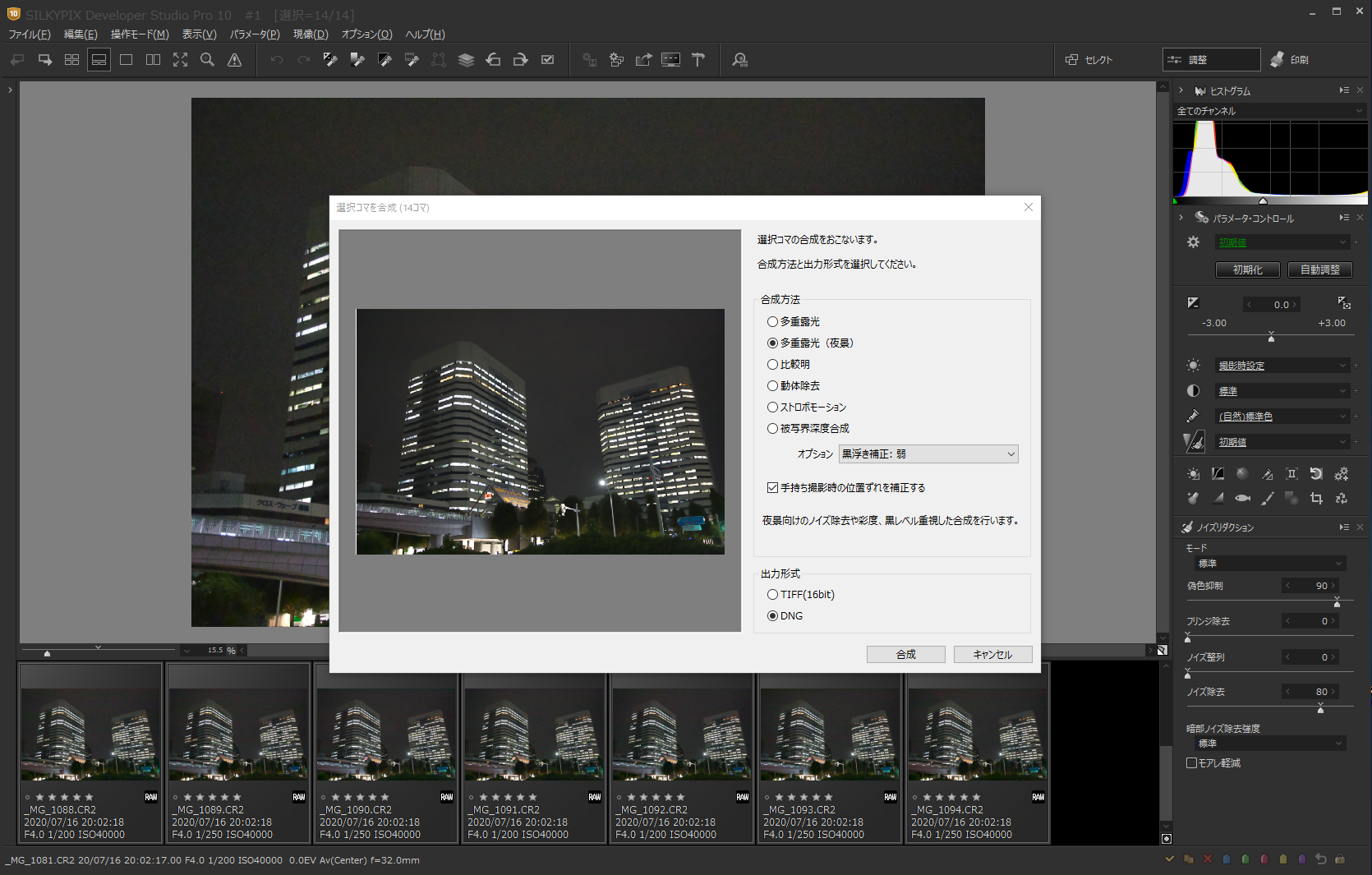Screen dimensions: 1372x875
Task: Adjust the ノイズ除去 slider handle
Action: point(1320,710)
